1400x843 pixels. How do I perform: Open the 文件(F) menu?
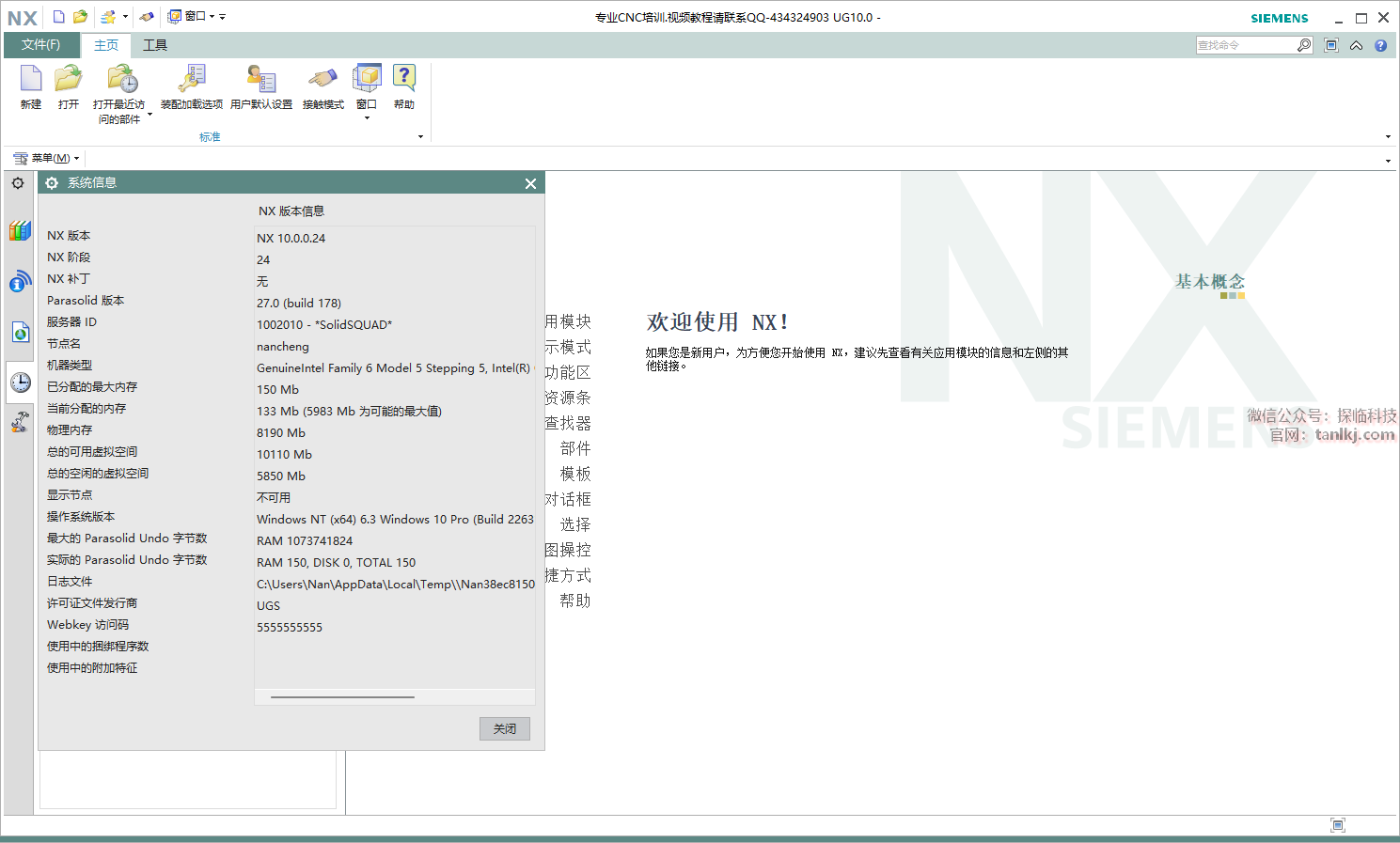[x=40, y=45]
